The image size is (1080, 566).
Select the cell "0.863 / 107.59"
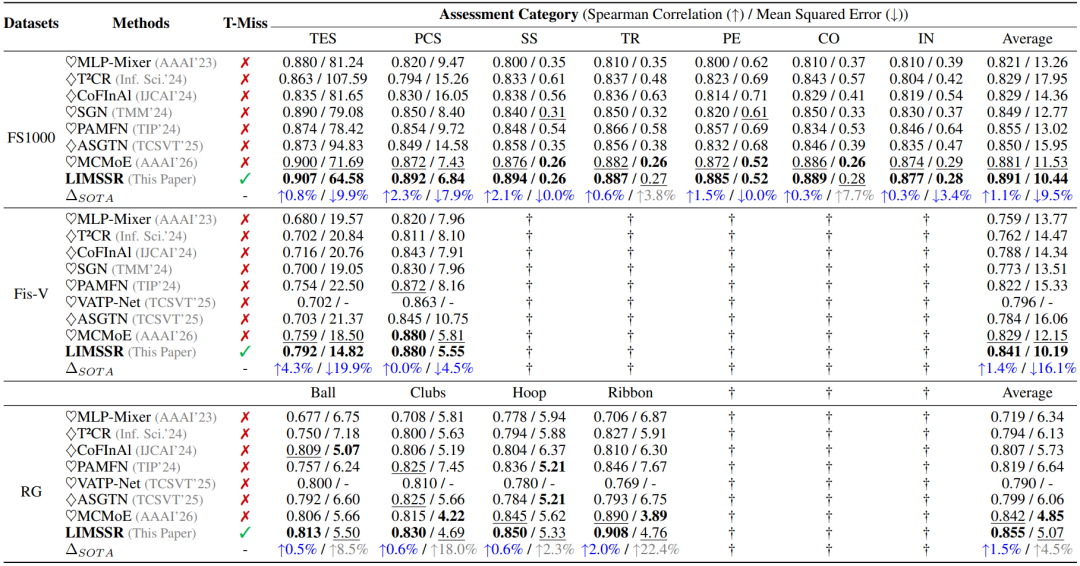[323, 79]
